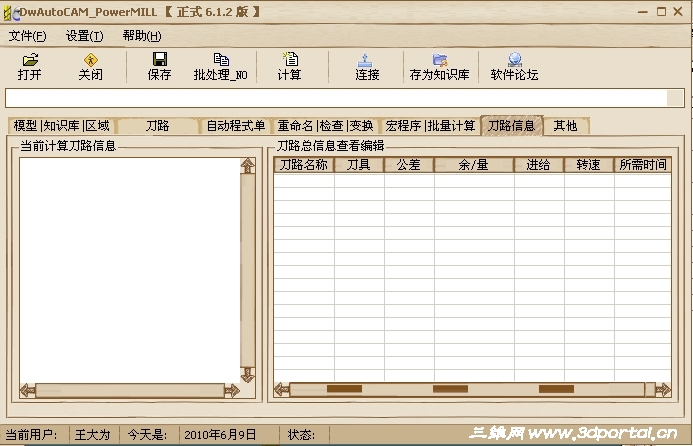The height and width of the screenshot is (446, 693).
Task: Click inside the 当前计算刀路信息 list area
Action: coord(130,271)
